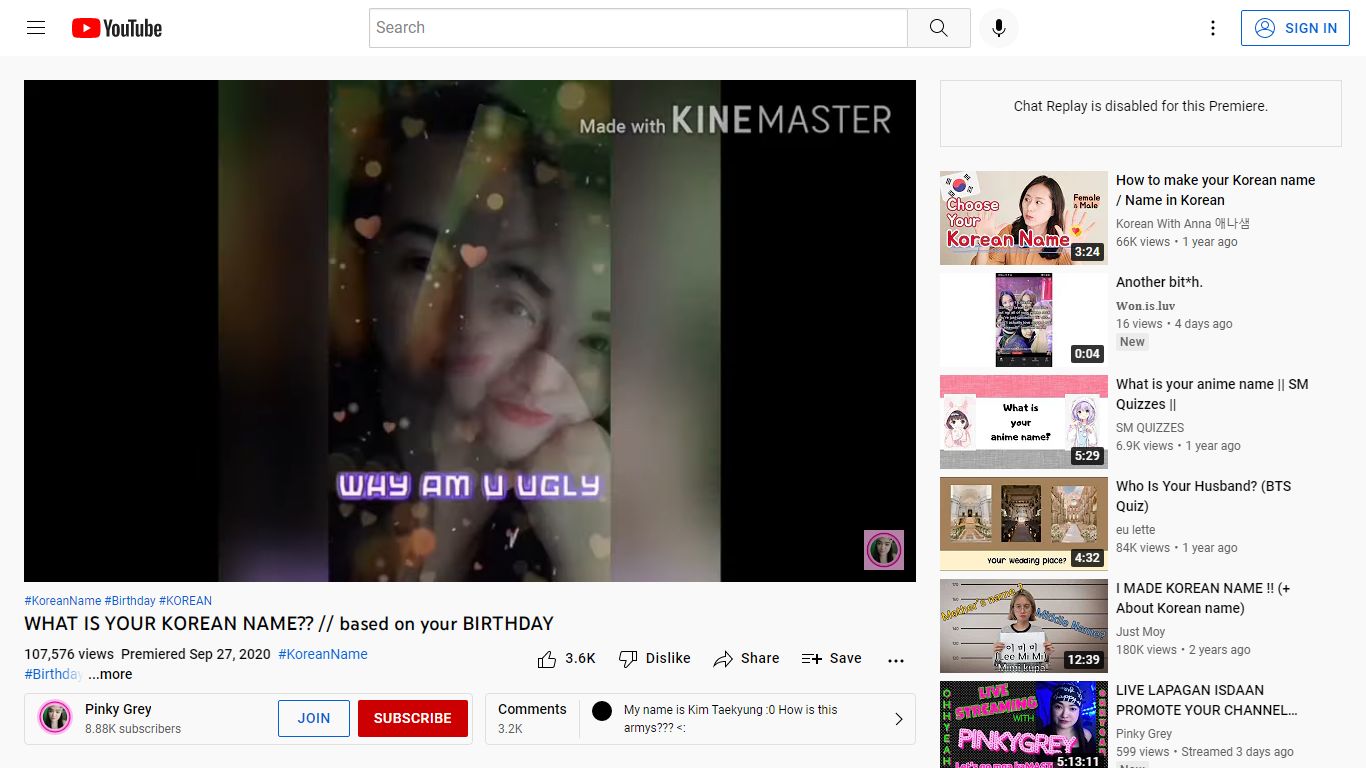
Task: Click '180K views • 2 years ago' text
Action: 1183,650
